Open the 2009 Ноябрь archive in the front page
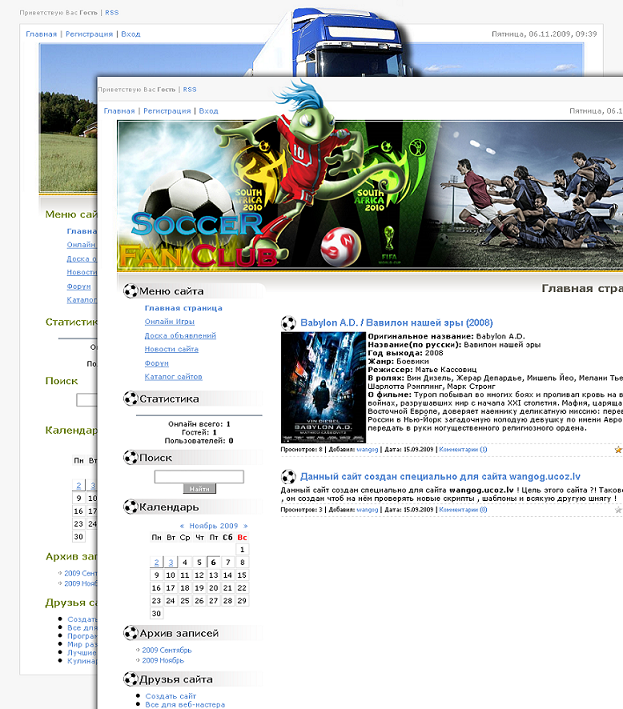The image size is (623, 709). tap(163, 661)
